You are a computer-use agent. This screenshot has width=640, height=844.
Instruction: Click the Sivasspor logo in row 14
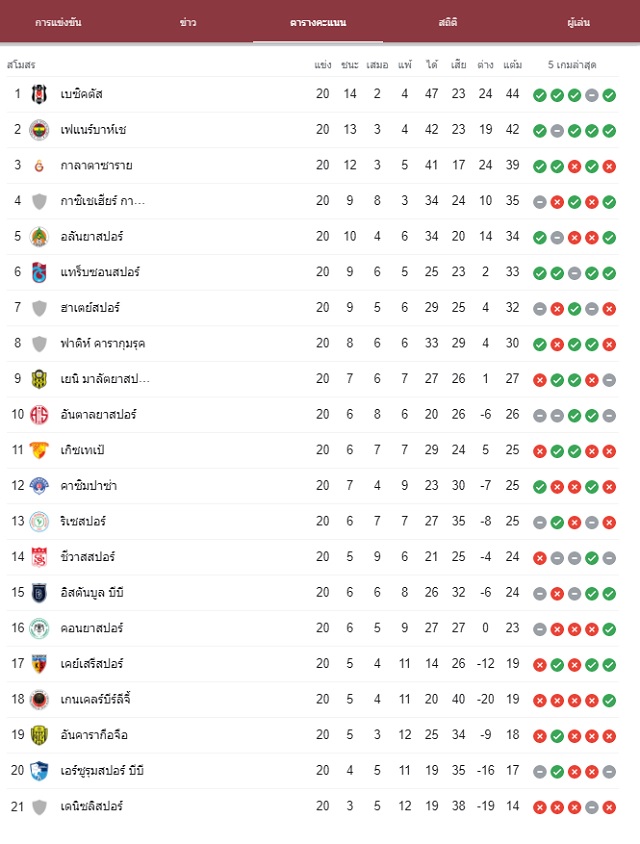[39, 557]
